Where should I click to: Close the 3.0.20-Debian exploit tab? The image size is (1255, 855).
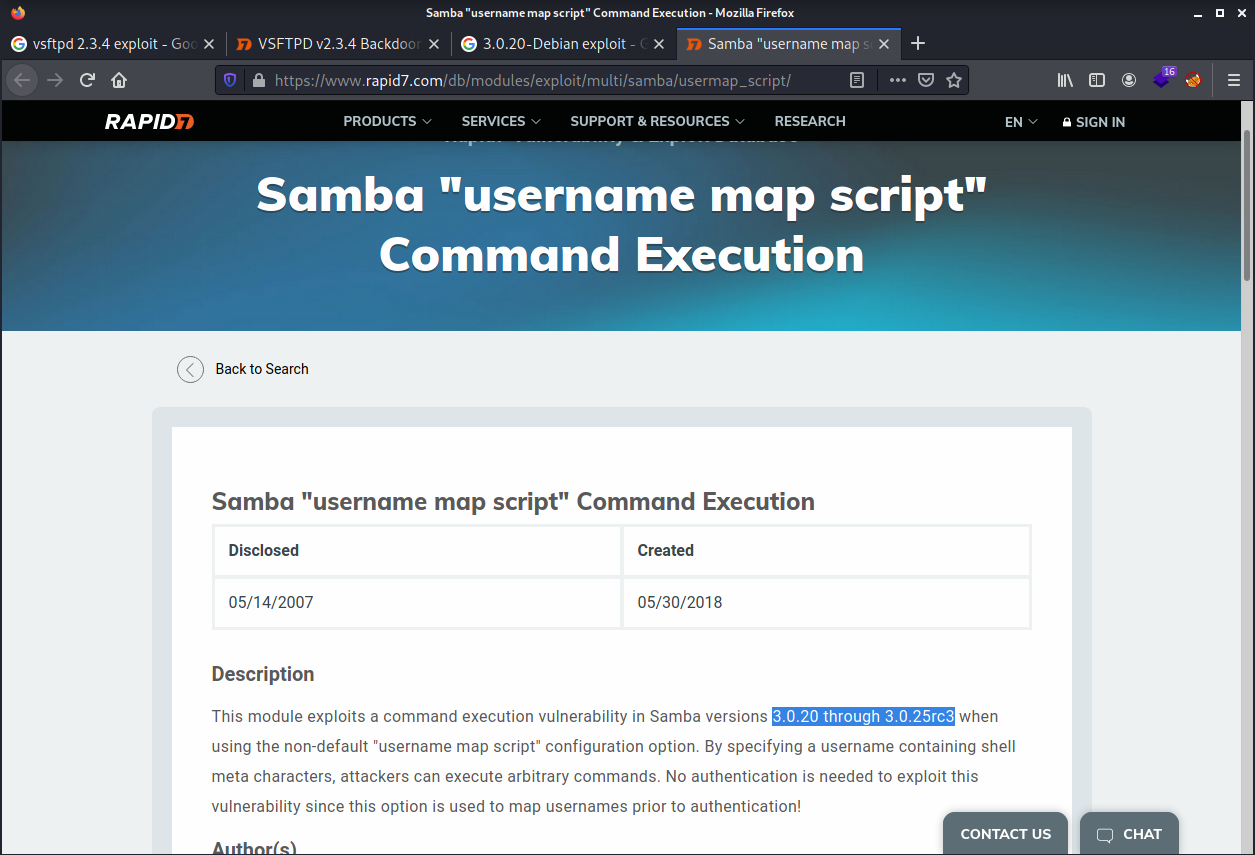pyautogui.click(x=659, y=44)
